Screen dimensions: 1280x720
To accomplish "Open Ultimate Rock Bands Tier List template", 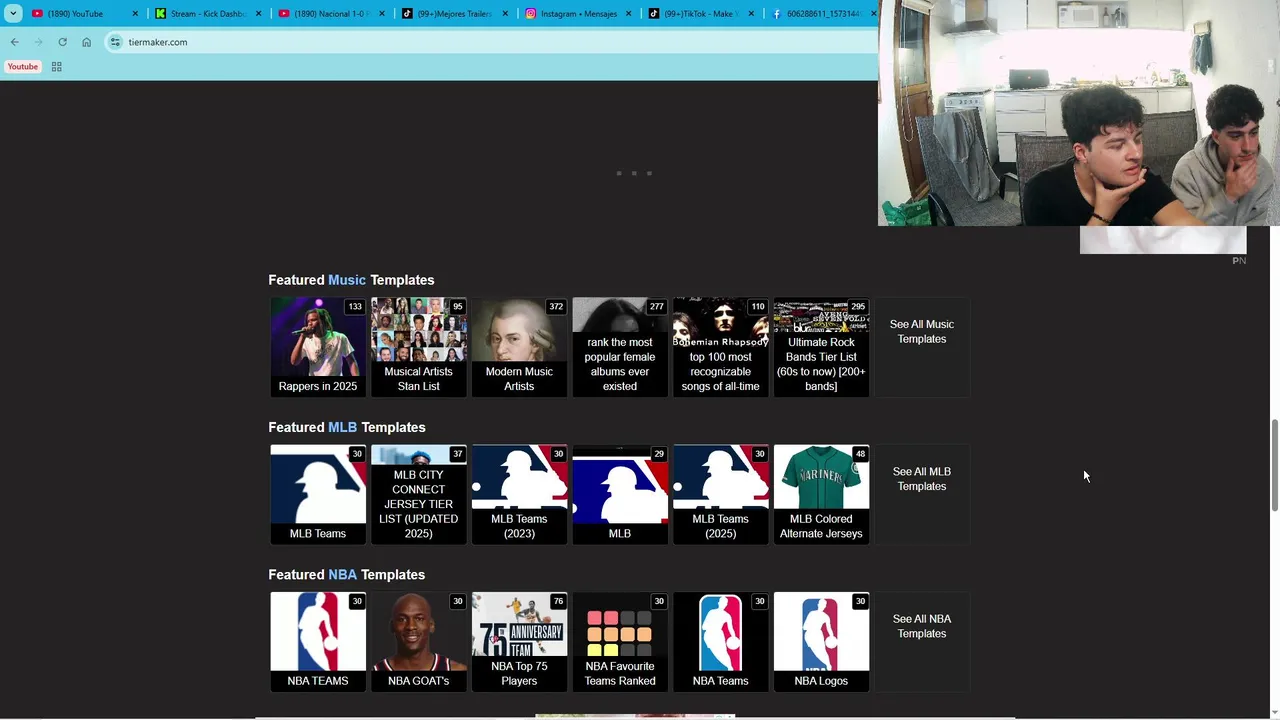I will click(821, 347).
